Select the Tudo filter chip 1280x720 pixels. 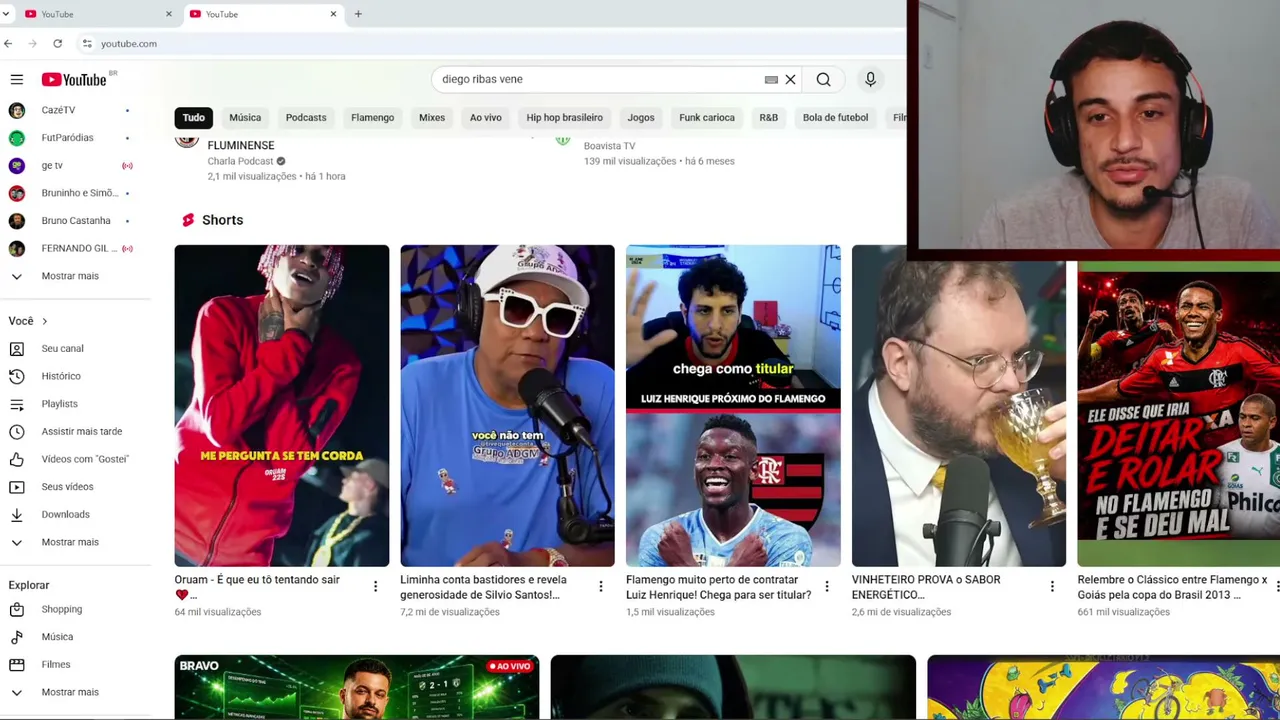(194, 118)
